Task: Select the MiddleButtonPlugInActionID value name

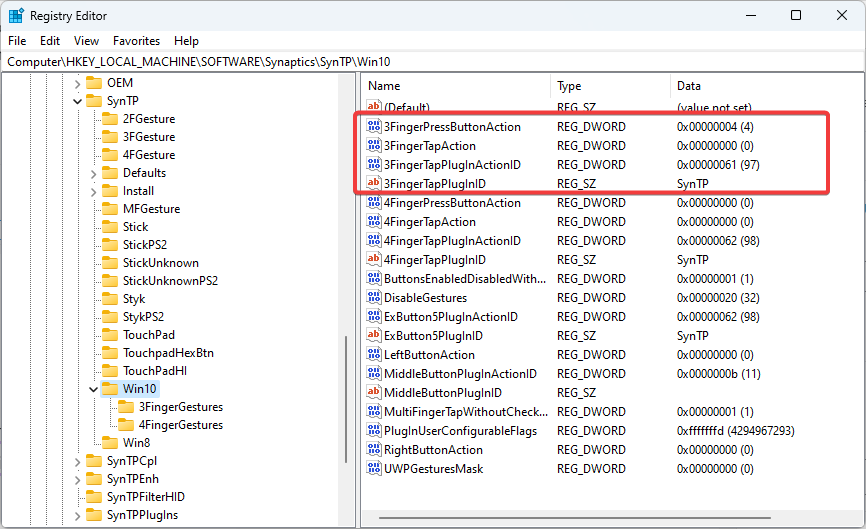Action: tap(460, 374)
